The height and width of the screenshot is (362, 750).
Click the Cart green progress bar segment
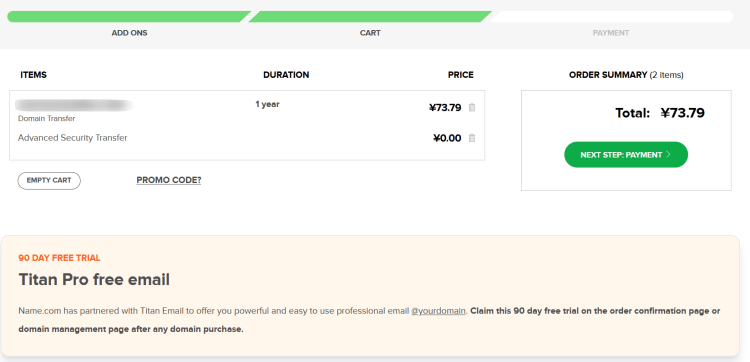point(370,17)
